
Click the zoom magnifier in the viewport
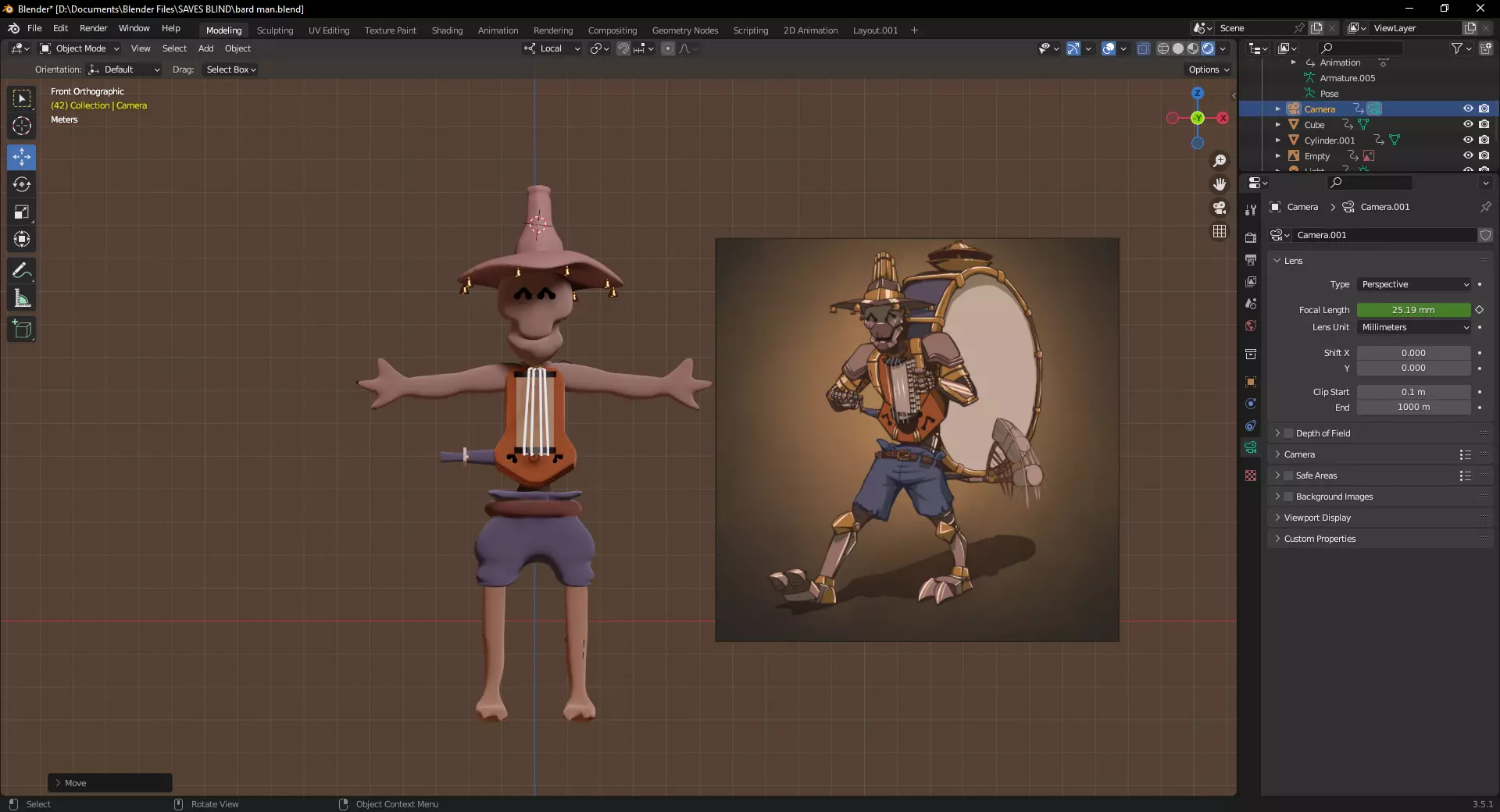click(x=1220, y=161)
